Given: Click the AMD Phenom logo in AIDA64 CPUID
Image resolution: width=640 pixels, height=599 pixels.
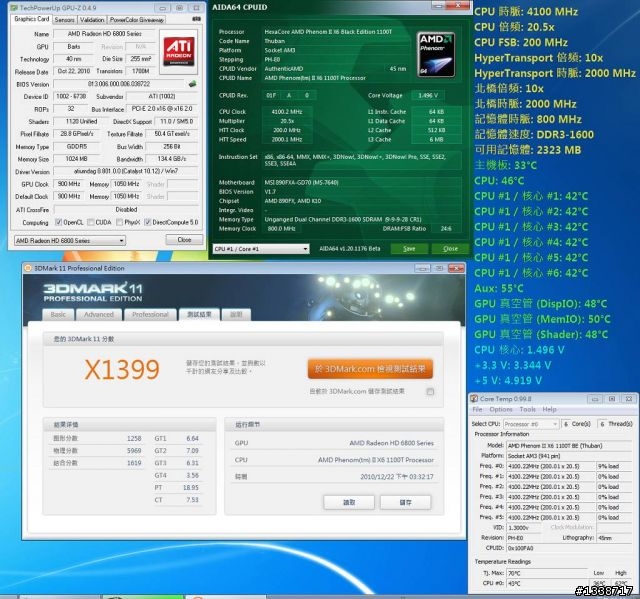Looking at the screenshot, I should coord(436,55).
